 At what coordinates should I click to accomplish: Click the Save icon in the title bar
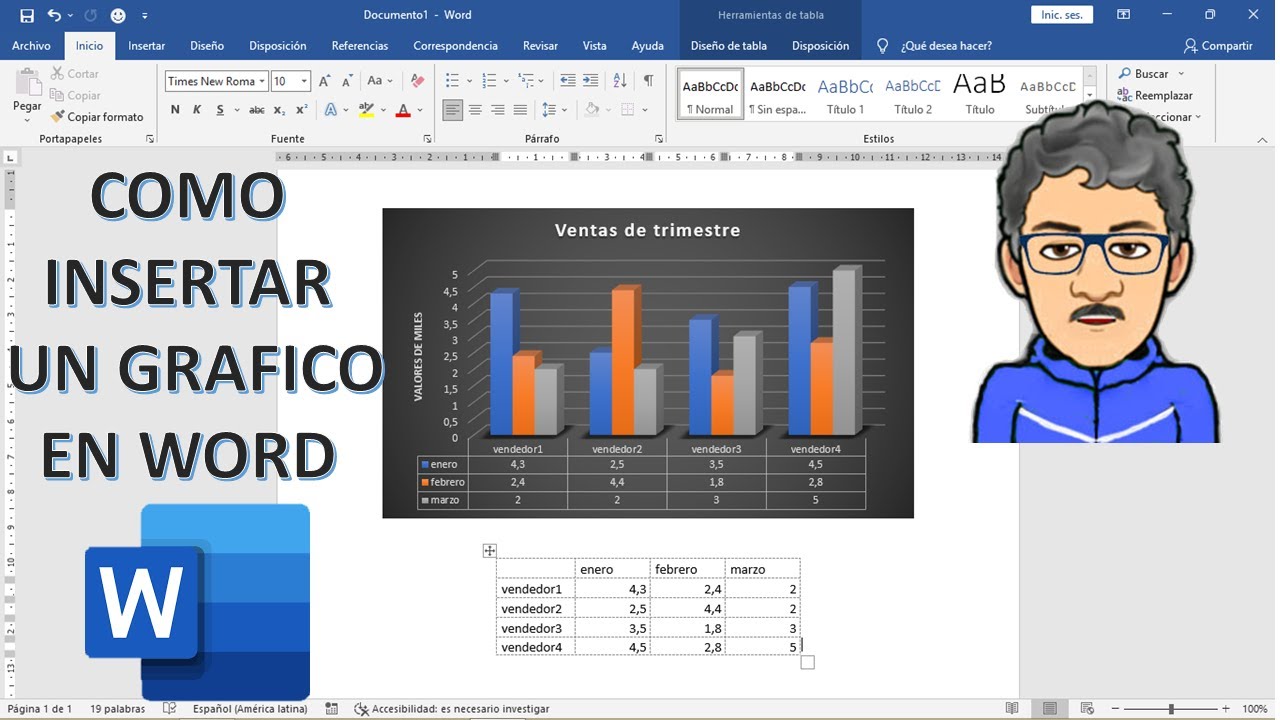coord(27,15)
